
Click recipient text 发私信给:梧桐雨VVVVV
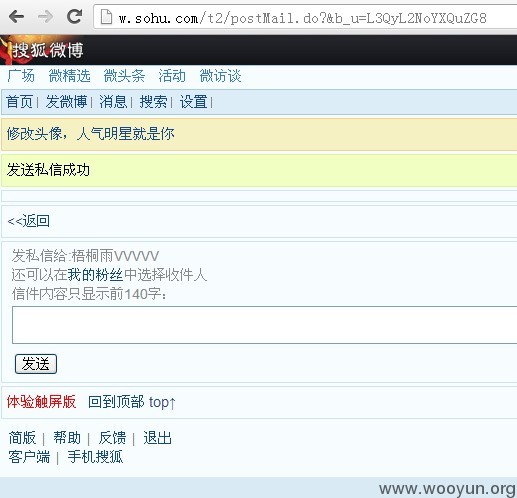pos(85,256)
